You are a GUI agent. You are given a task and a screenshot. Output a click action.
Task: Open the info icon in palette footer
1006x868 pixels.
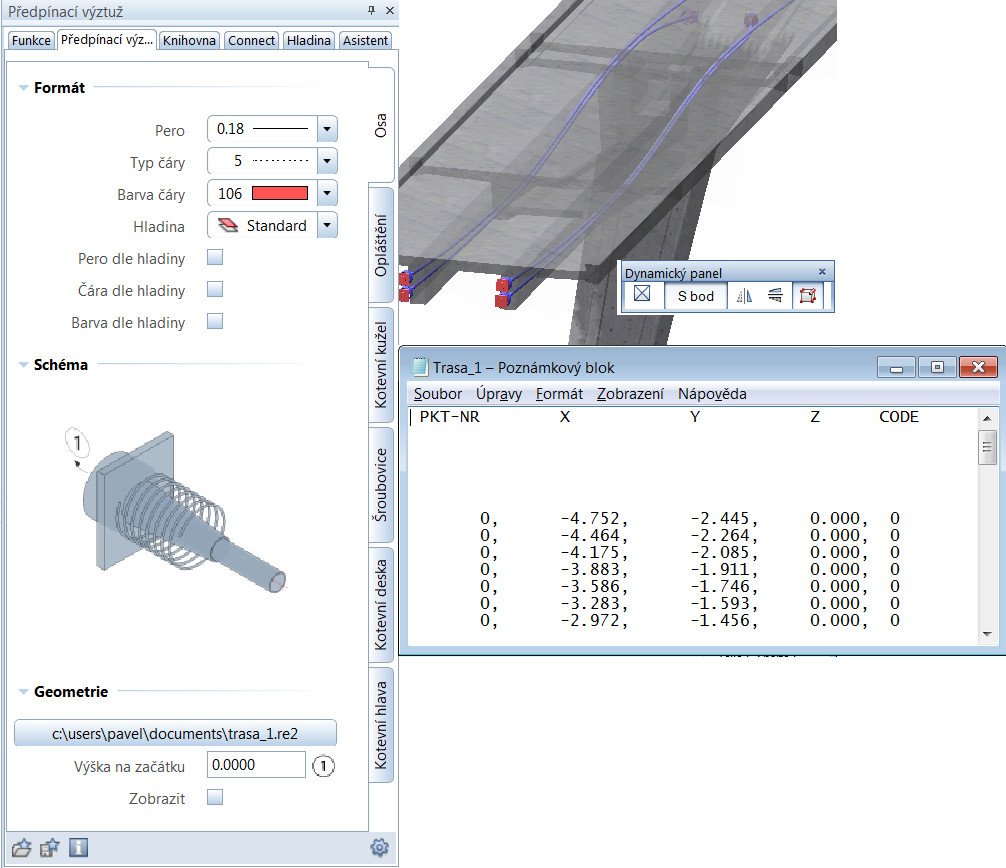click(x=78, y=848)
